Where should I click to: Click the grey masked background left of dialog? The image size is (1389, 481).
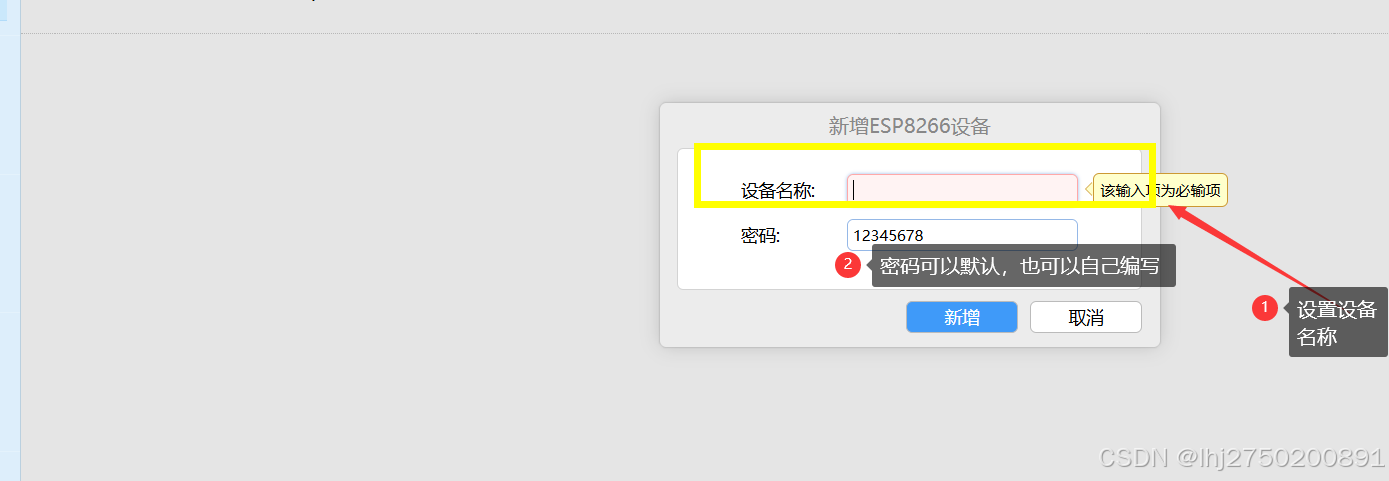[340, 250]
